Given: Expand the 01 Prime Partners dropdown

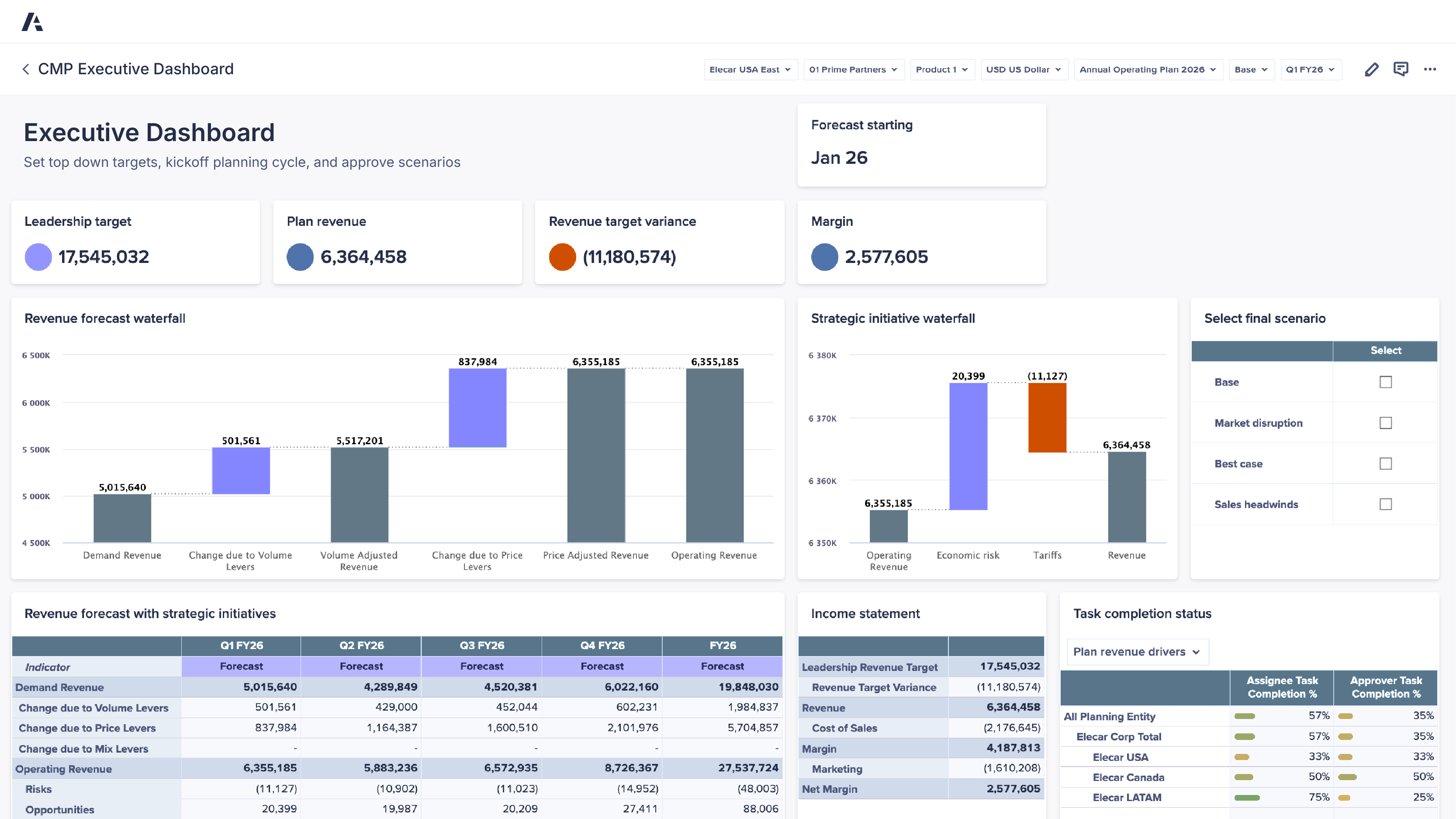Looking at the screenshot, I should (x=854, y=69).
